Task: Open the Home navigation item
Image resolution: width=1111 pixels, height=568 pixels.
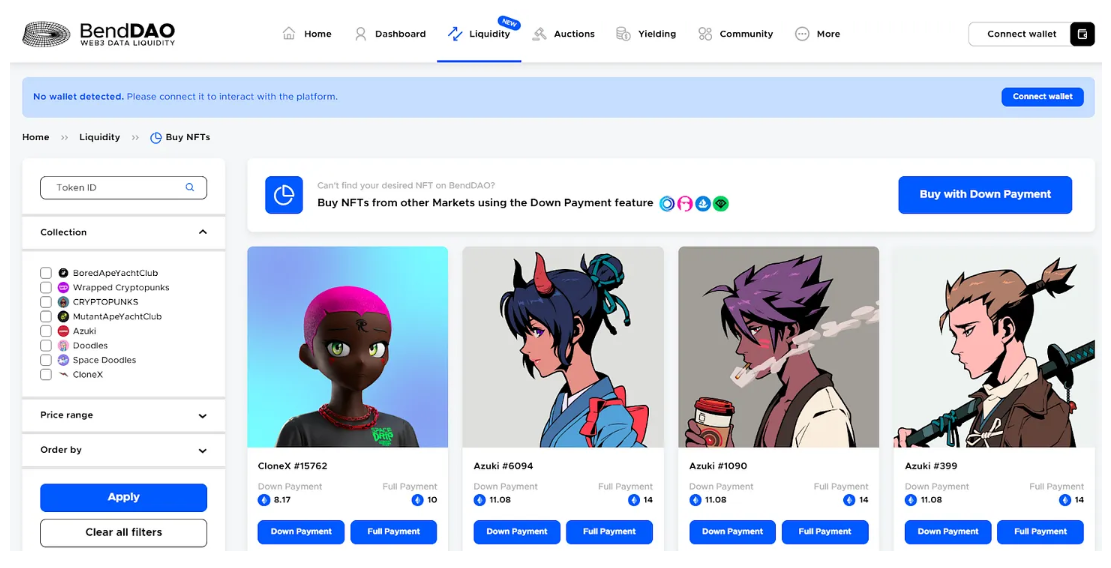Action: click(307, 33)
